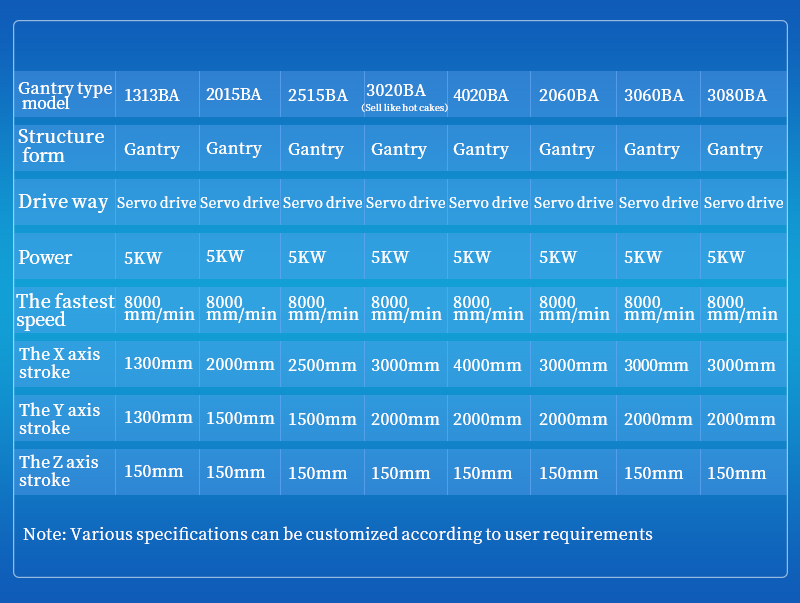
Task: Click X axis stroke 3000mm for 3020BA
Action: click(x=405, y=365)
